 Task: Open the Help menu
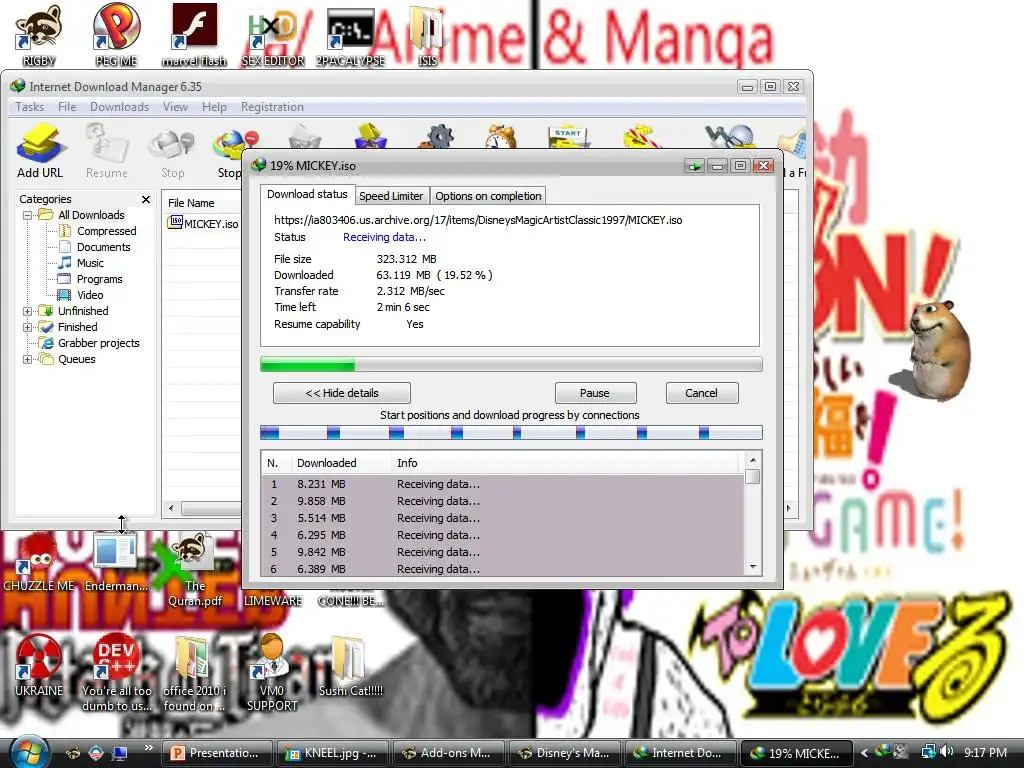coord(214,107)
